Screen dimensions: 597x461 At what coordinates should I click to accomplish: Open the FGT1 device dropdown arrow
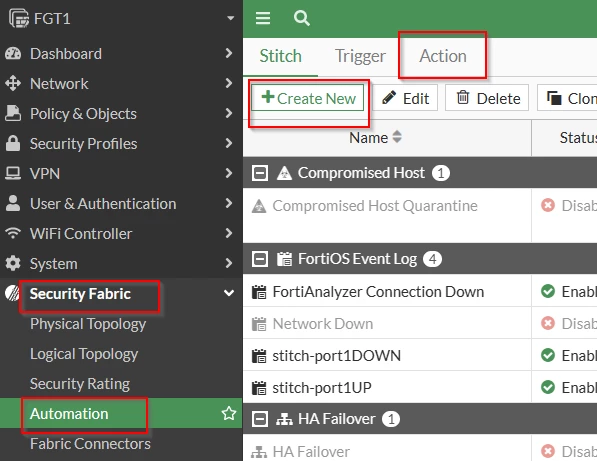(230, 18)
